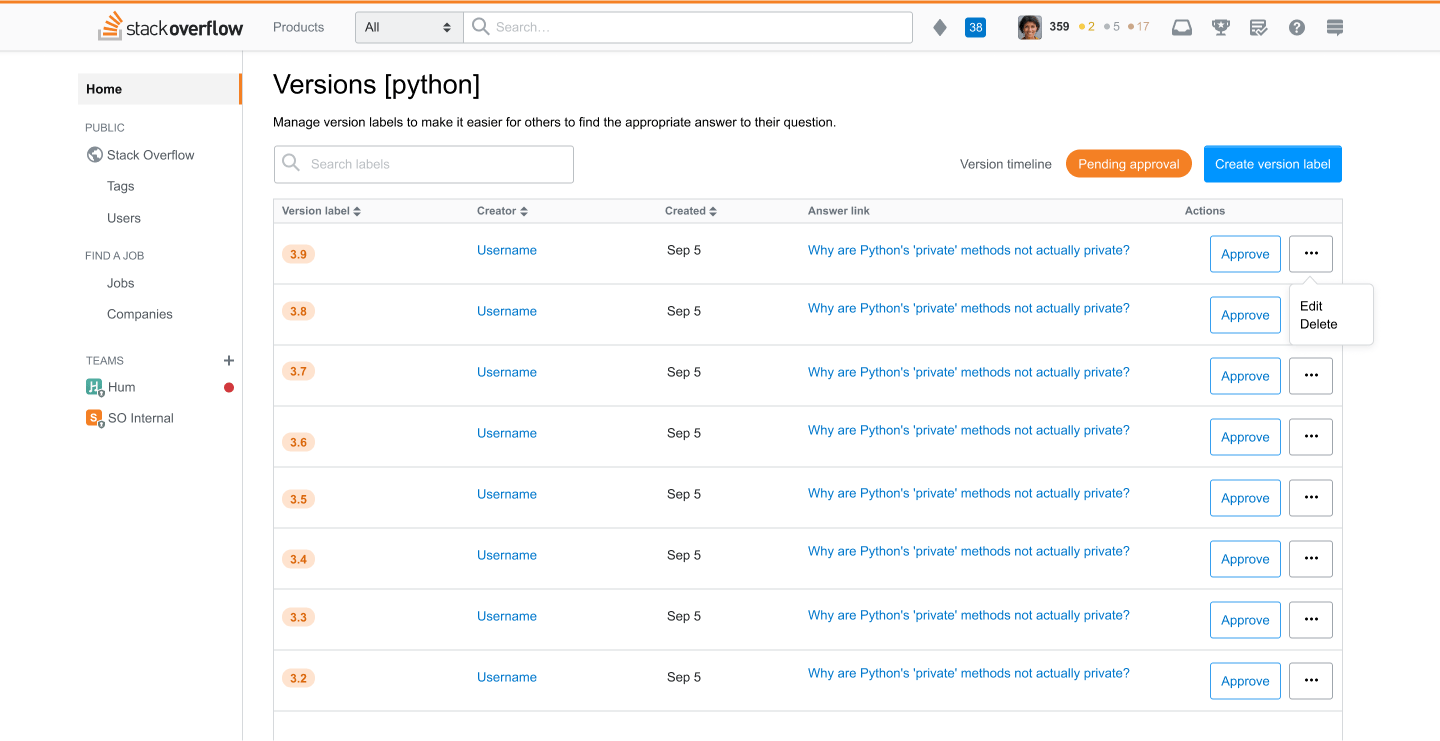Click the 3.9 version label tag
The image size is (1440, 741).
click(x=298, y=254)
